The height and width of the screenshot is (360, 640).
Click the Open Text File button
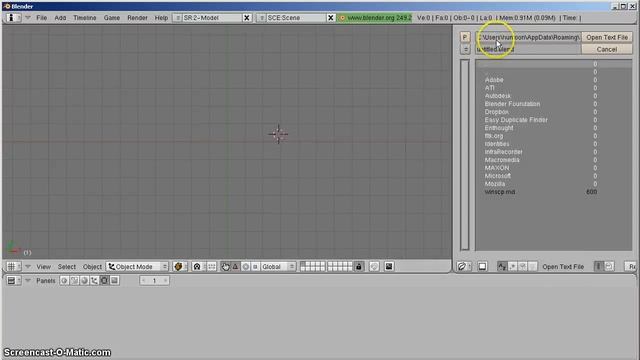point(607,37)
